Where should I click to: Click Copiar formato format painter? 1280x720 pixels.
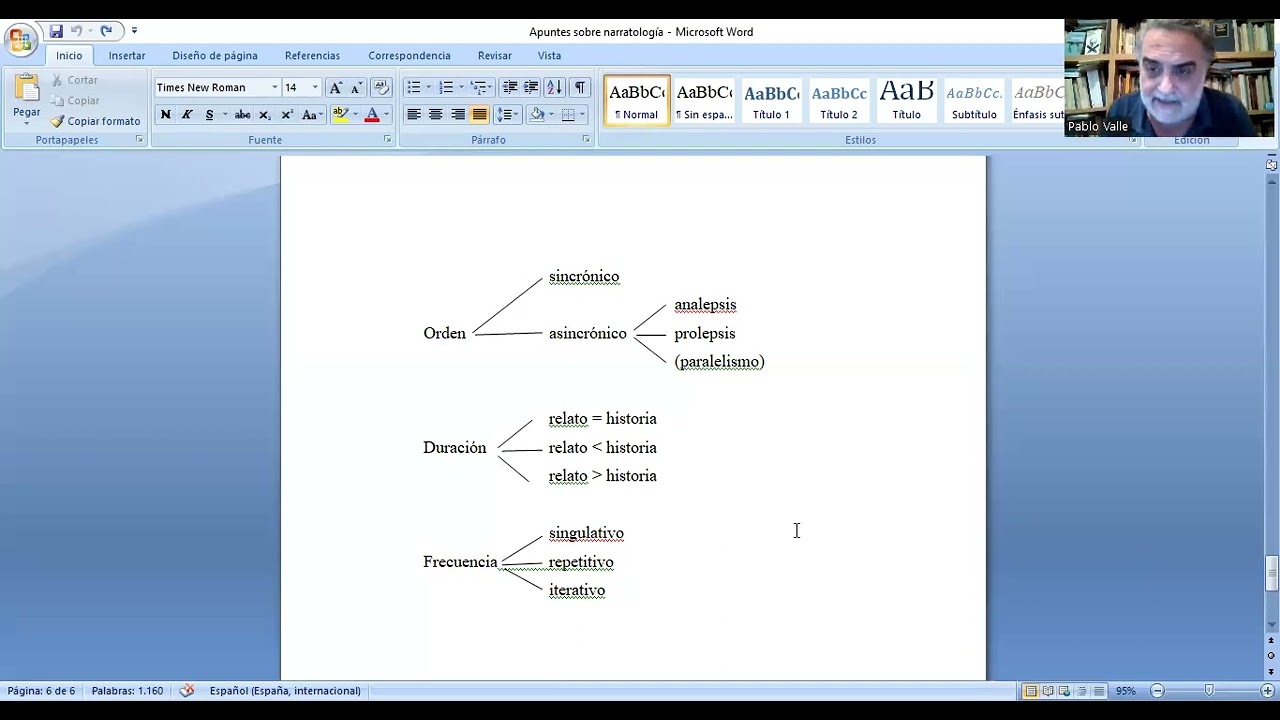[96, 121]
